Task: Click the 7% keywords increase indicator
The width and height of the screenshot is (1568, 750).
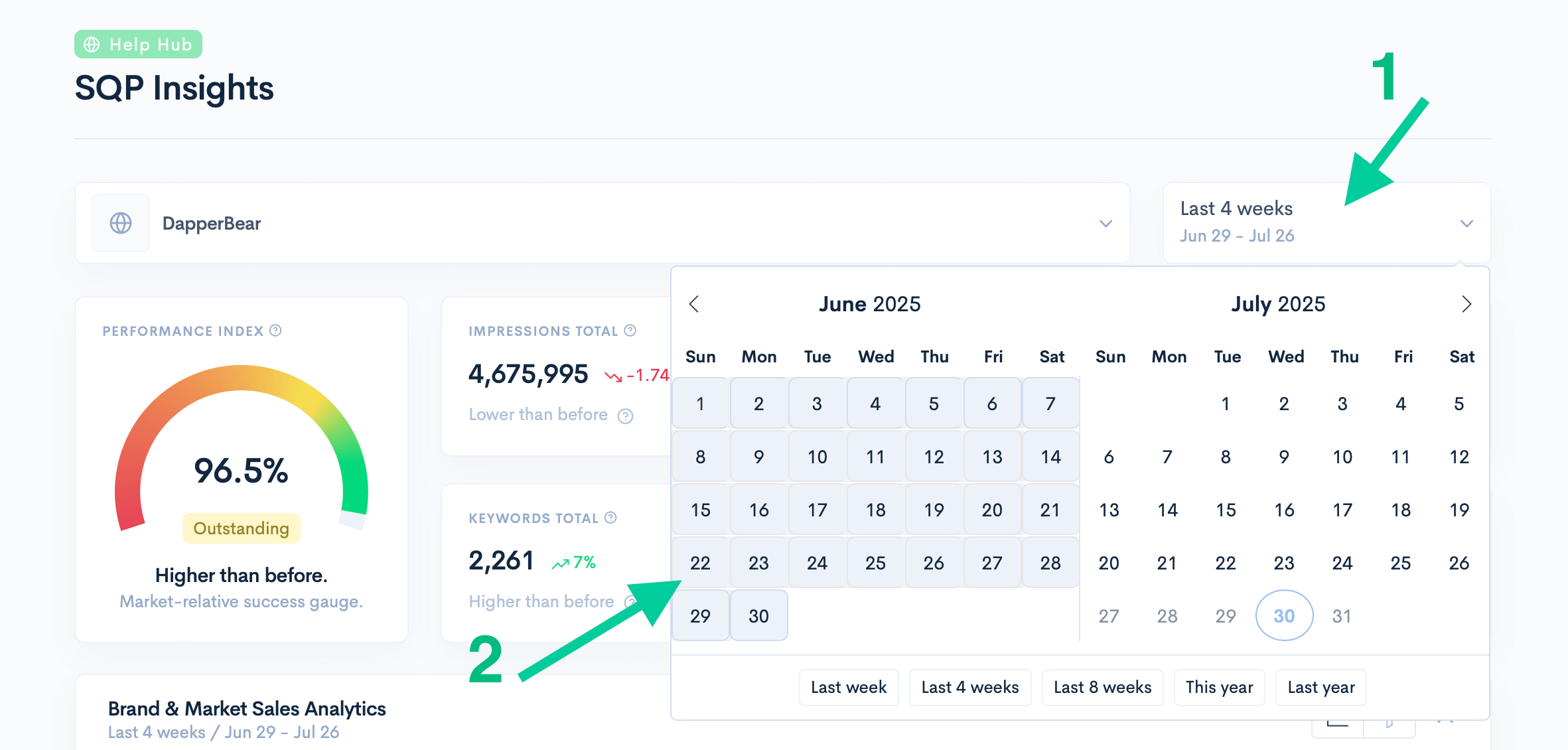Action: click(x=574, y=563)
